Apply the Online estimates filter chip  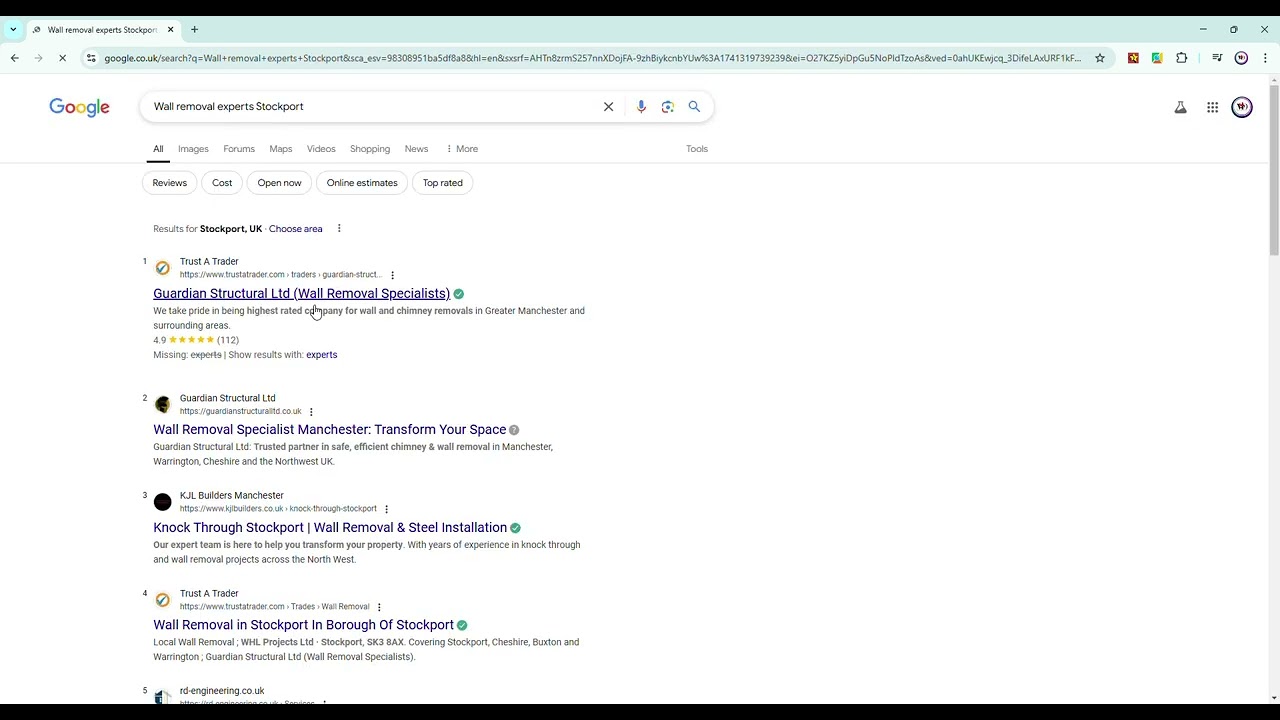coord(362,183)
